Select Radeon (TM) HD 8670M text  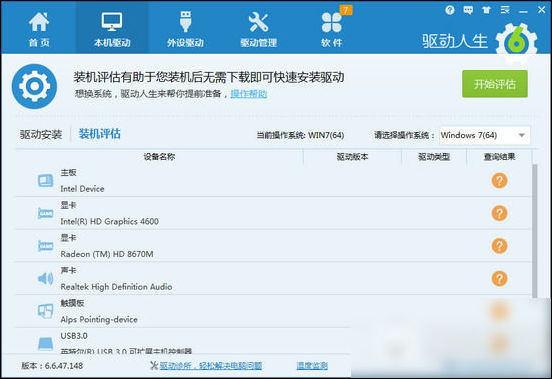[x=107, y=254]
